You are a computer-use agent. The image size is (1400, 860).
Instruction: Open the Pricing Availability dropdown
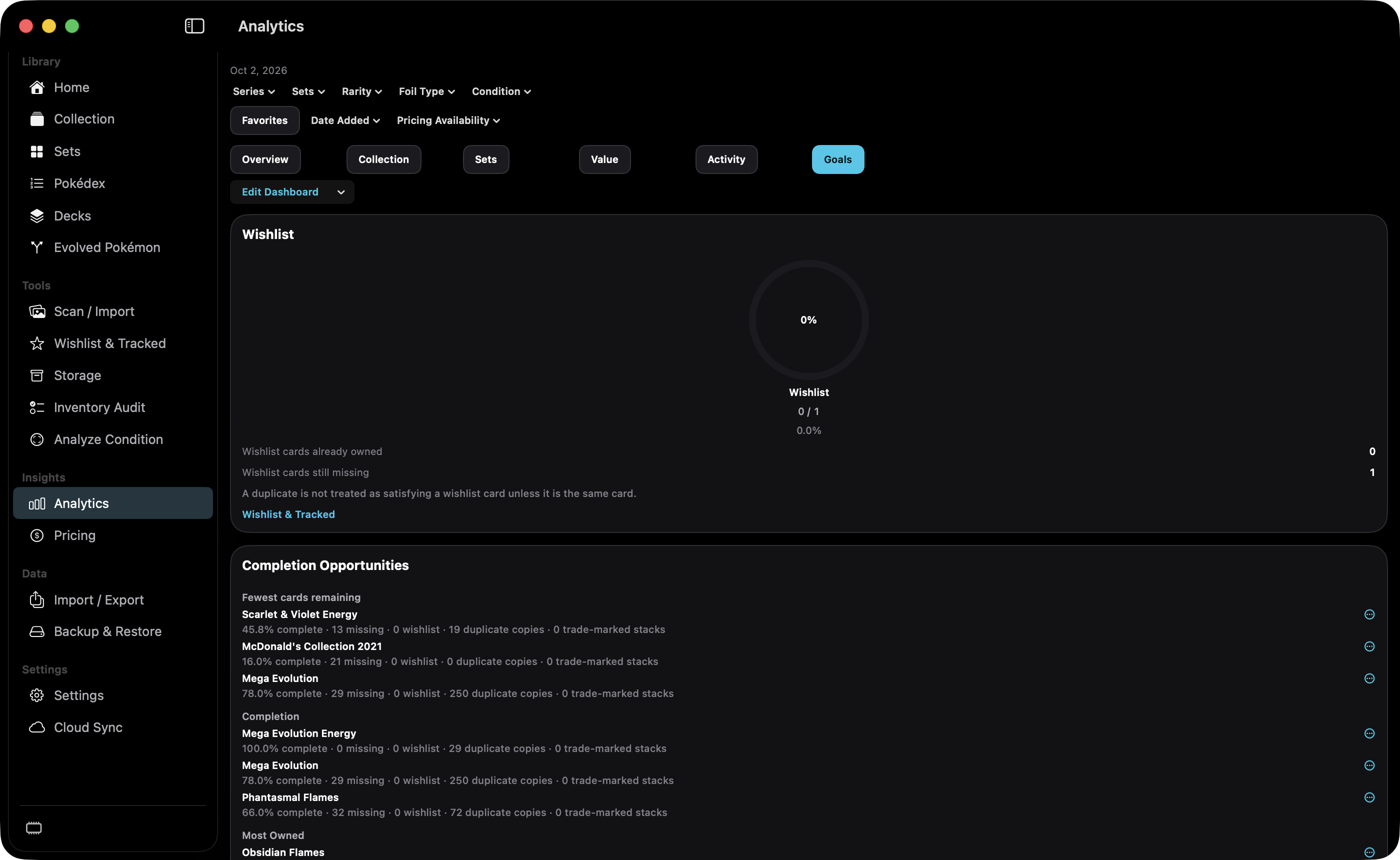(448, 120)
